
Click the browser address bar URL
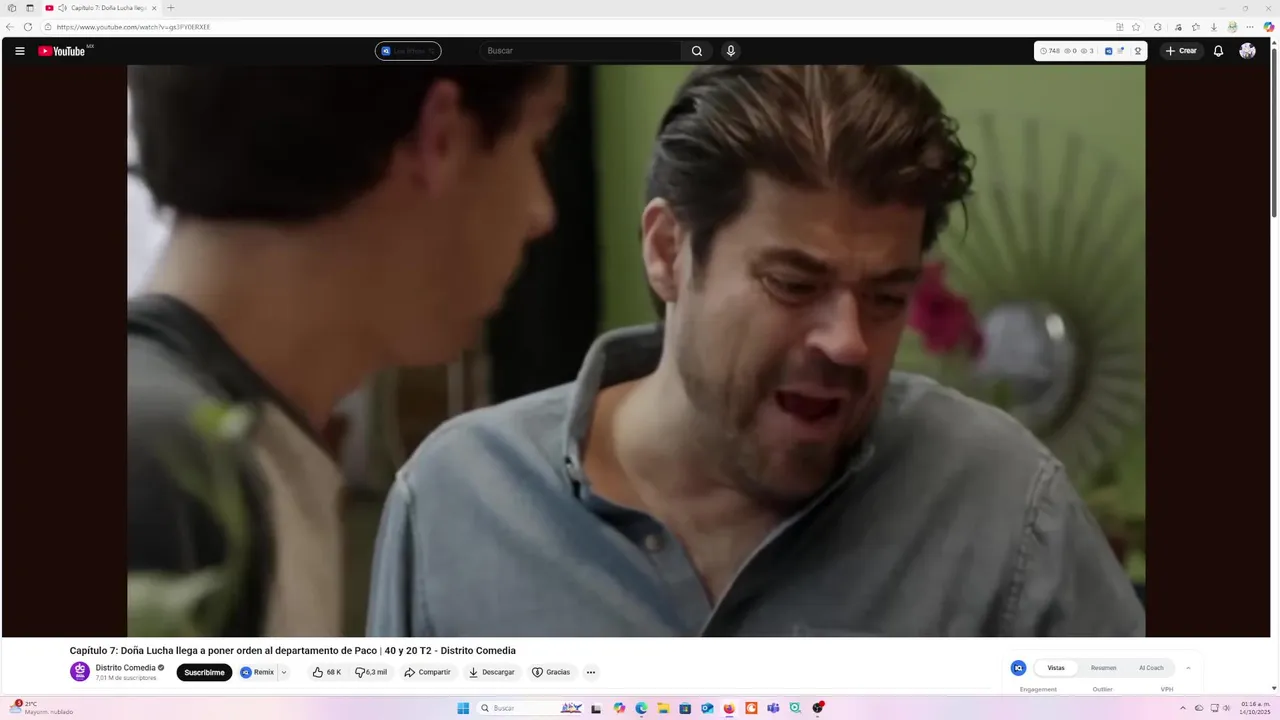(x=133, y=27)
